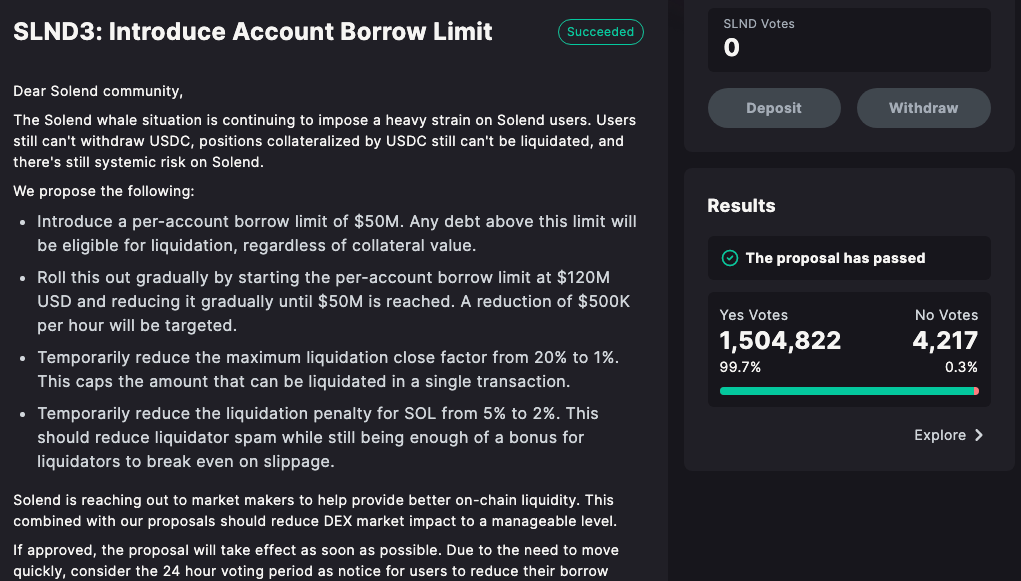Screen dimensions: 1021x581
Task: Click the green vote results progress bar
Action: [845, 391]
